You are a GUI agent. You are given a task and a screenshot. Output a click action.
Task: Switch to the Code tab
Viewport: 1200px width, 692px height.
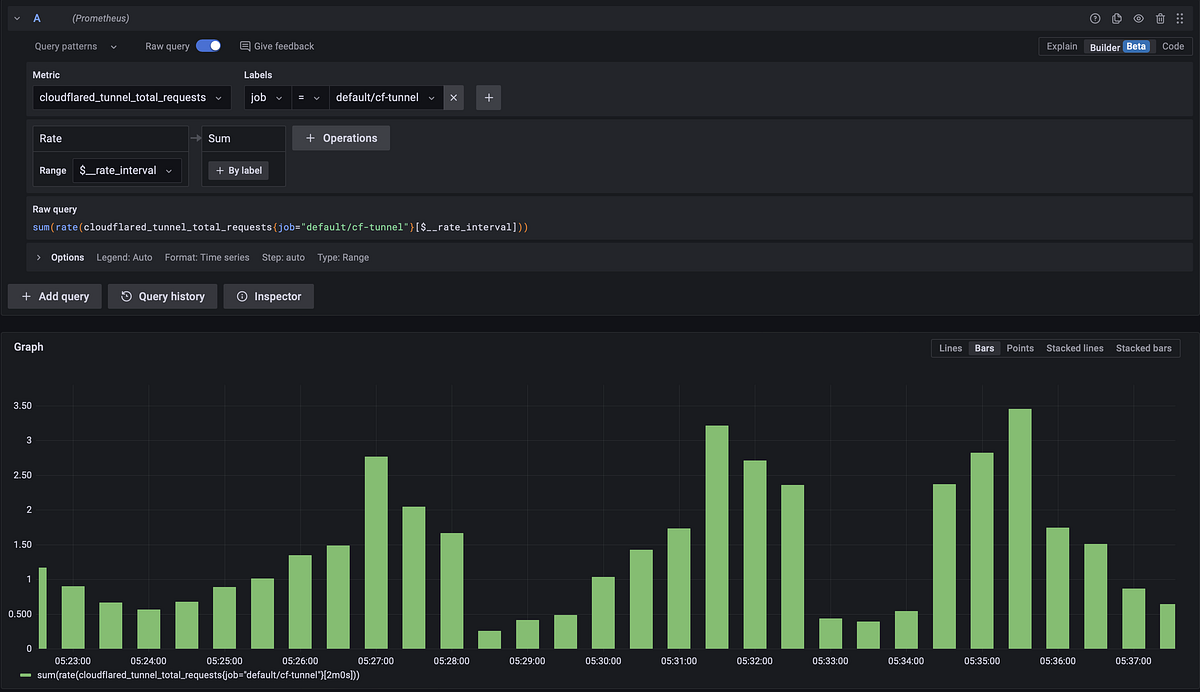(x=1172, y=46)
